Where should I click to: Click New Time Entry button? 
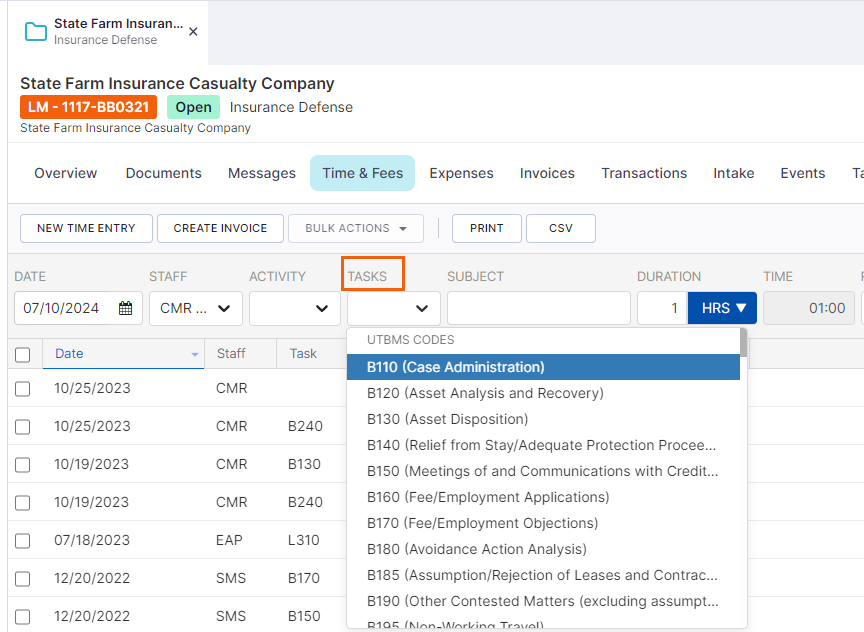pyautogui.click(x=86, y=228)
